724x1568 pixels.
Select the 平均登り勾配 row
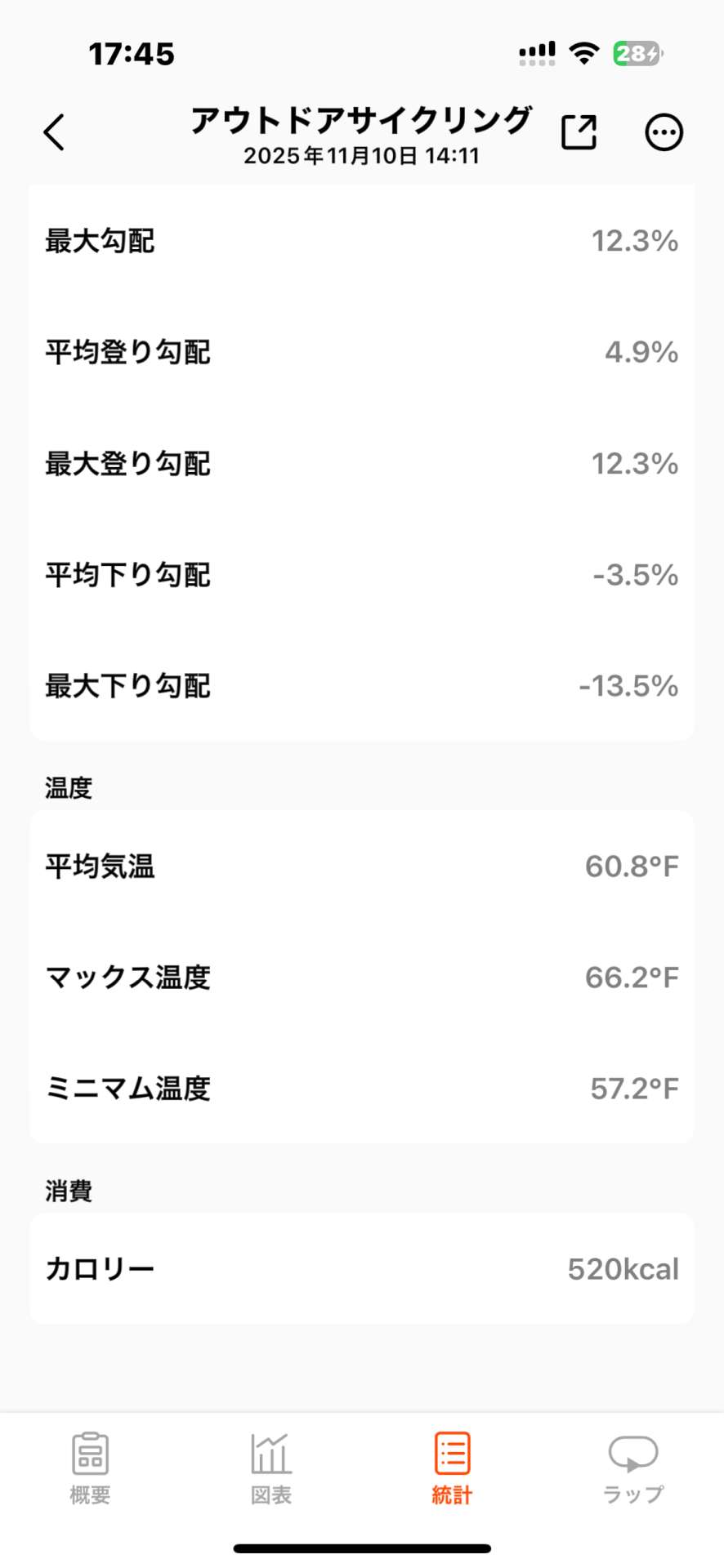click(x=361, y=352)
